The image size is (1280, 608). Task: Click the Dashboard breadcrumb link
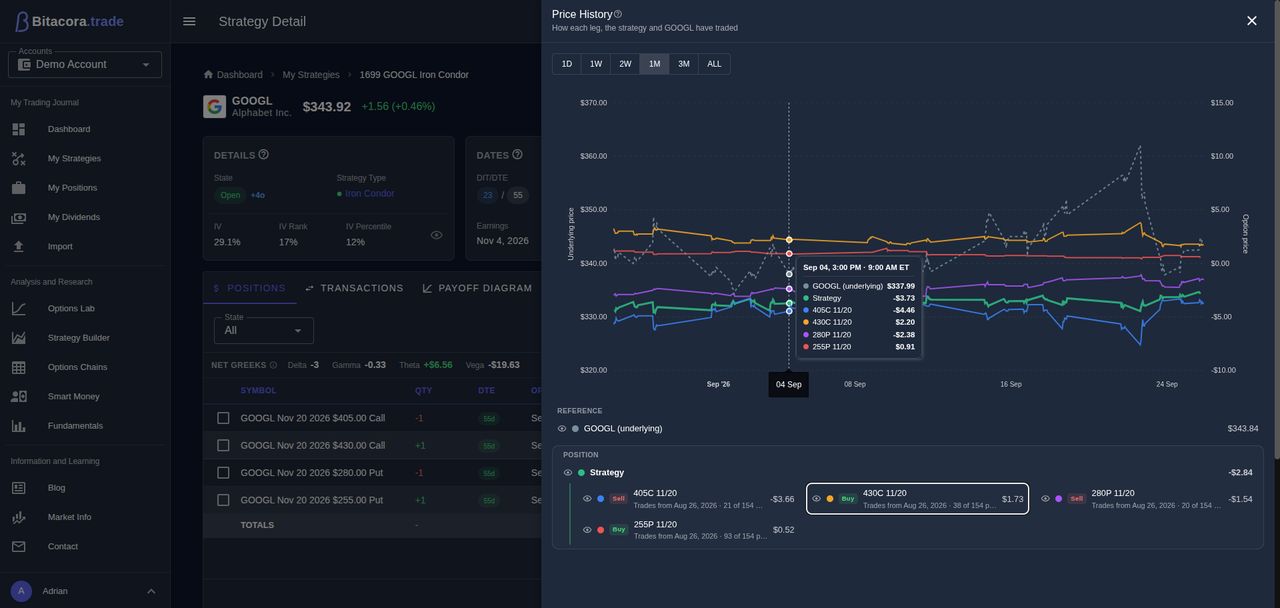pyautogui.click(x=240, y=75)
